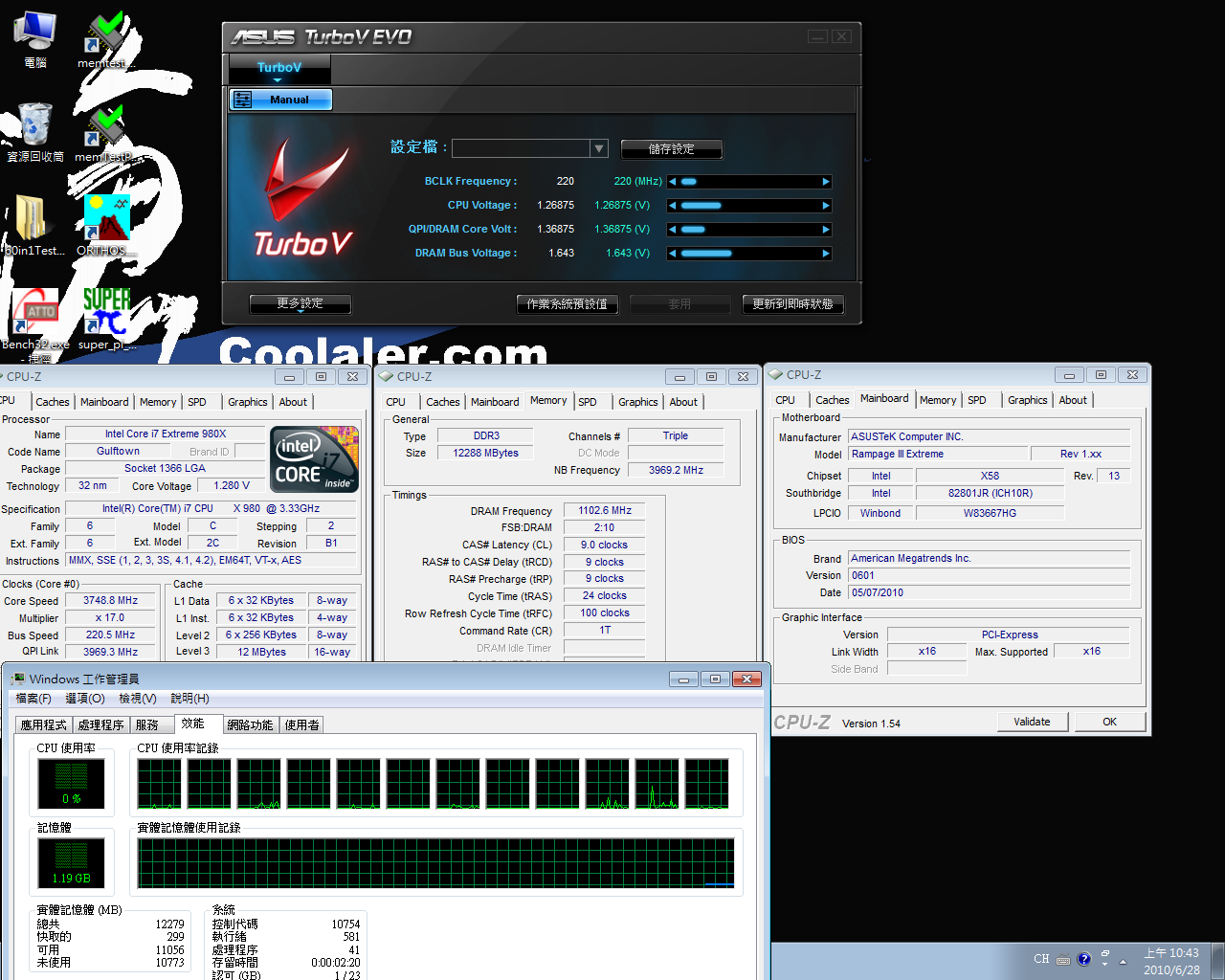The image size is (1225, 980).
Task: Switch to CPU tab in middle CPU-Z window
Action: click(x=396, y=402)
